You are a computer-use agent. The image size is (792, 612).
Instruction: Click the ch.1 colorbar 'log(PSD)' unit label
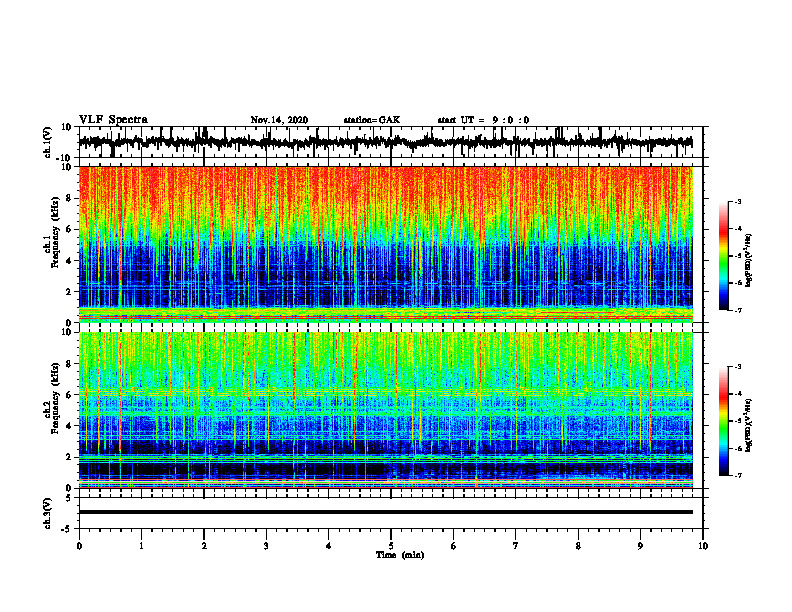click(749, 261)
